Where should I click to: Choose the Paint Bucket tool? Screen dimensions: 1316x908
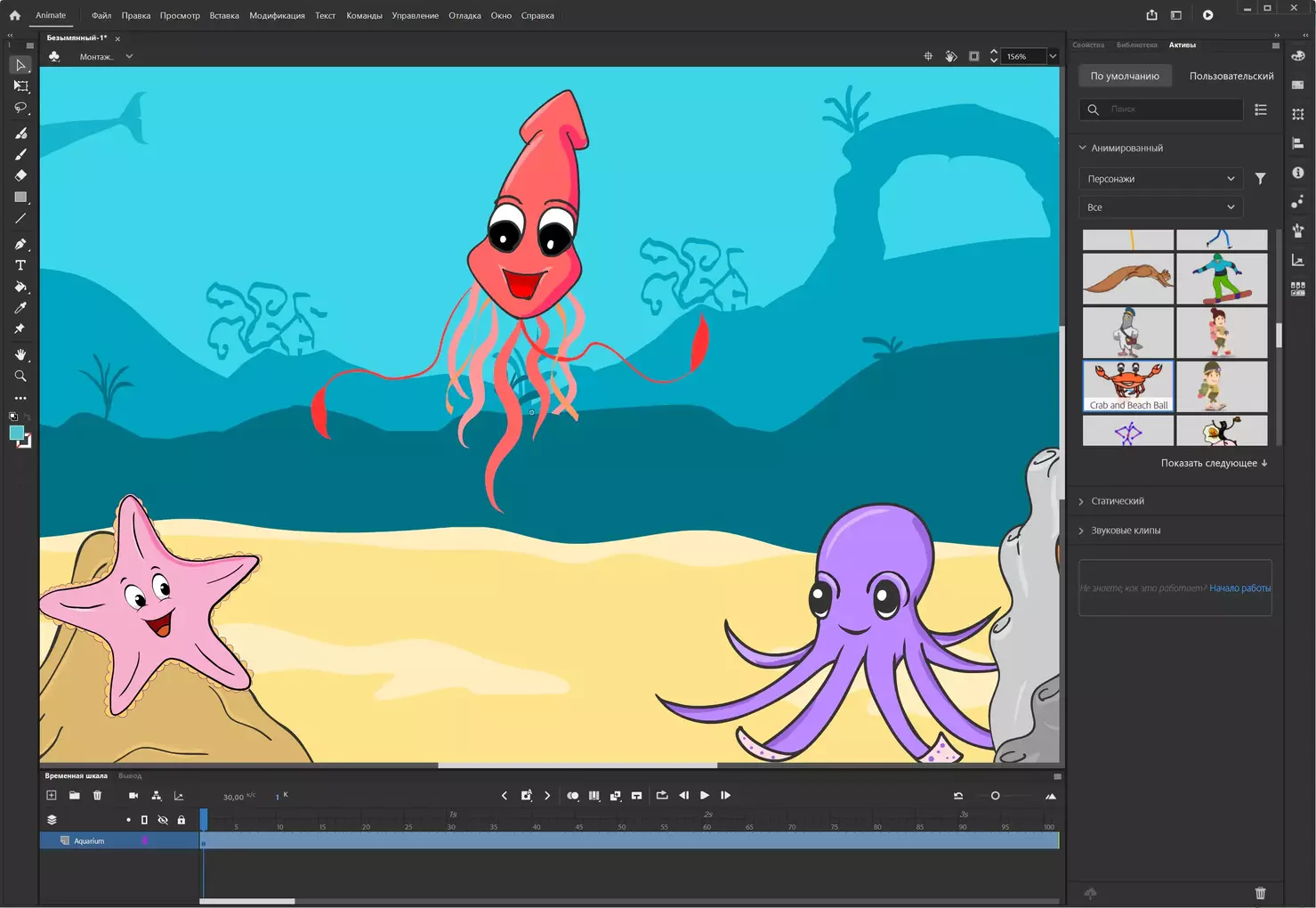20,287
